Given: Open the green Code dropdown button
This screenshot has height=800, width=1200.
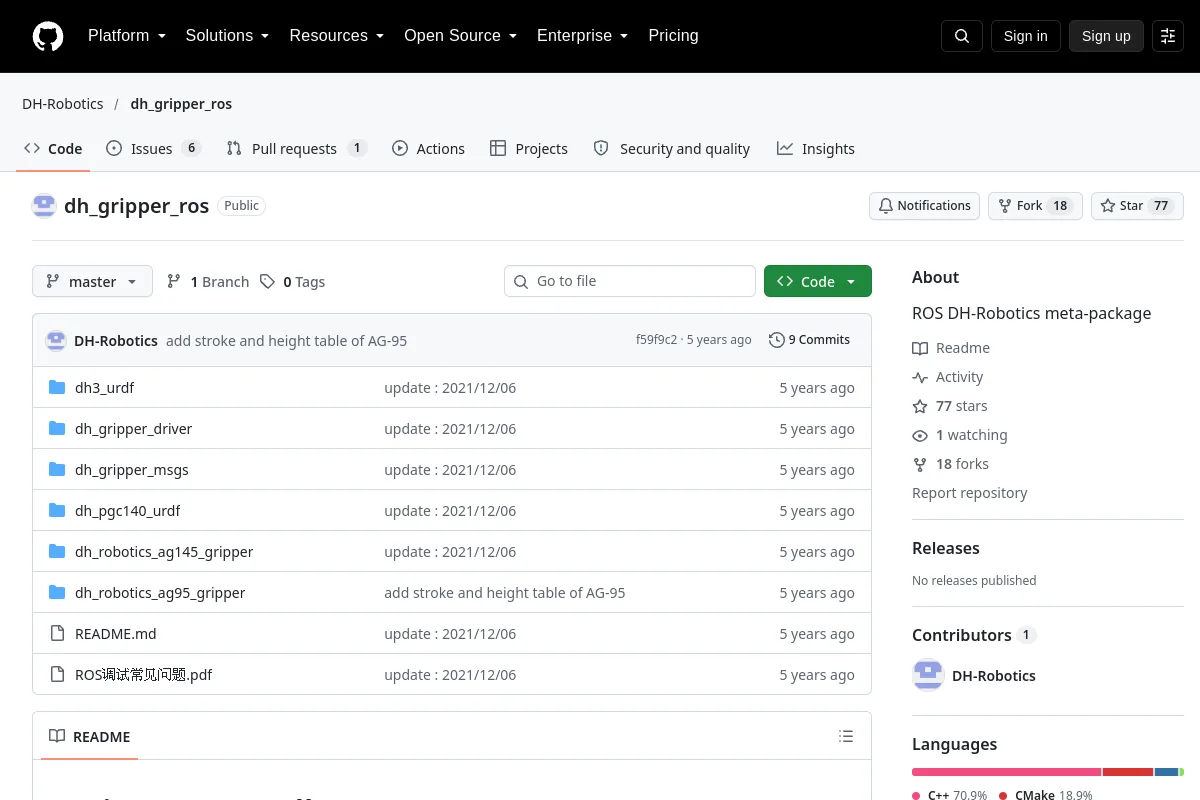Looking at the screenshot, I should pyautogui.click(x=818, y=282).
